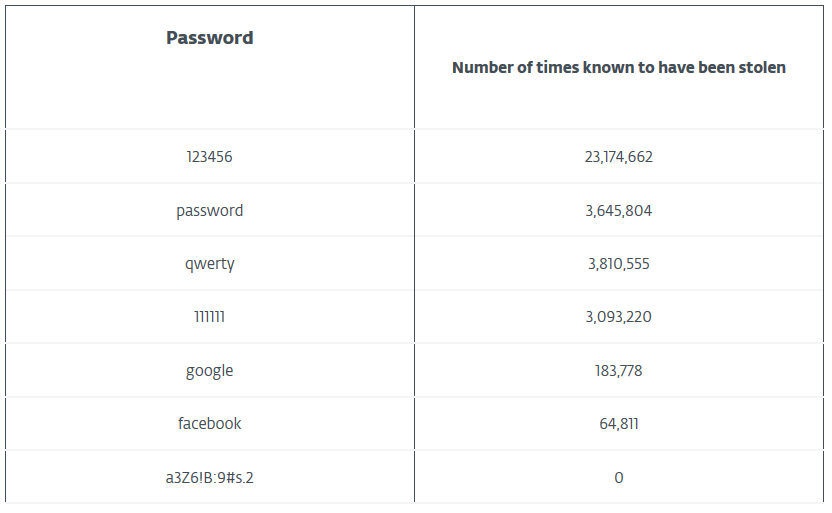Click the vertical divider between header columns
Image resolution: width=832 pixels, height=513 pixels.
coord(414,68)
